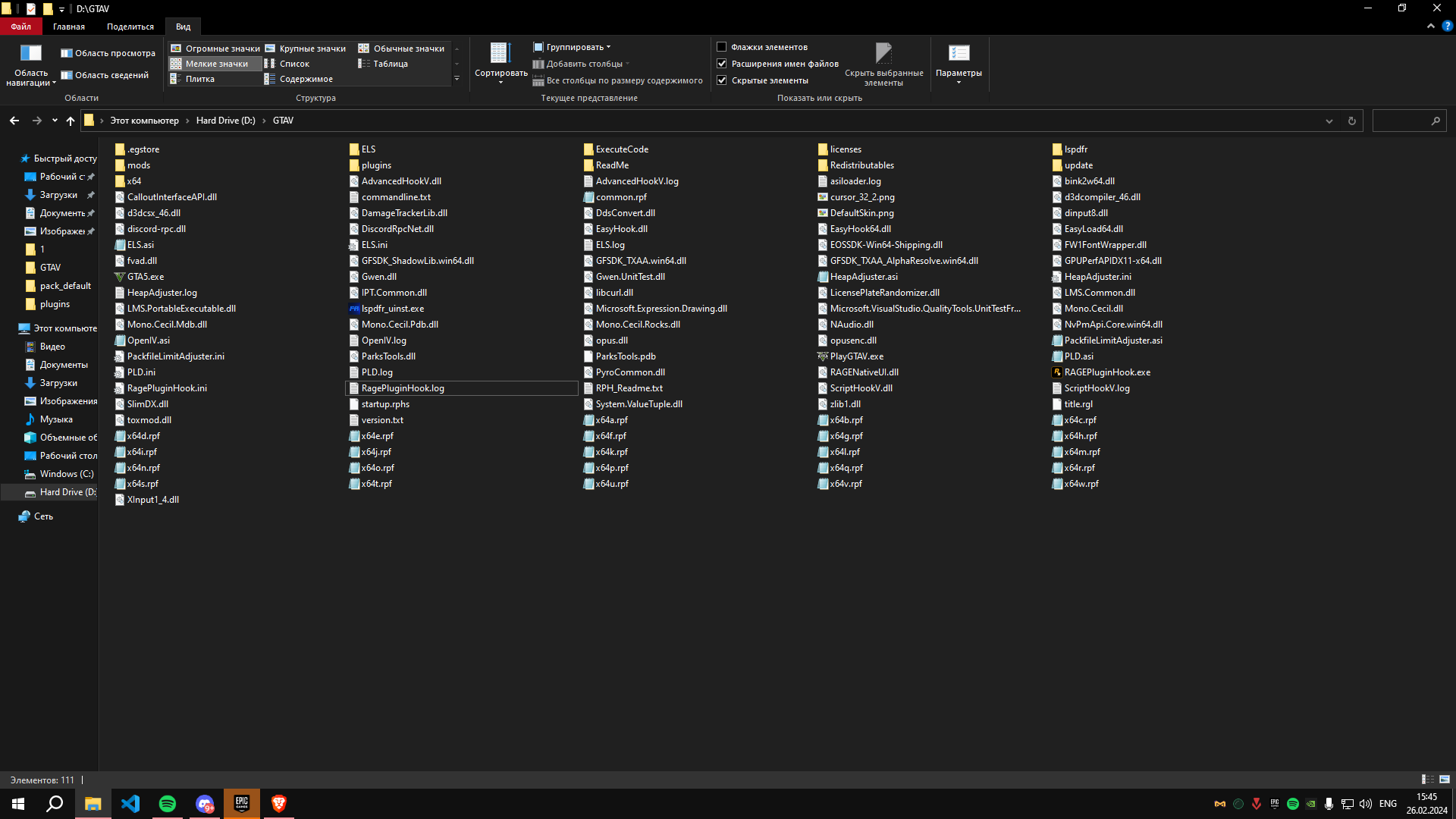Open address bar history dropdown

[x=1329, y=121]
